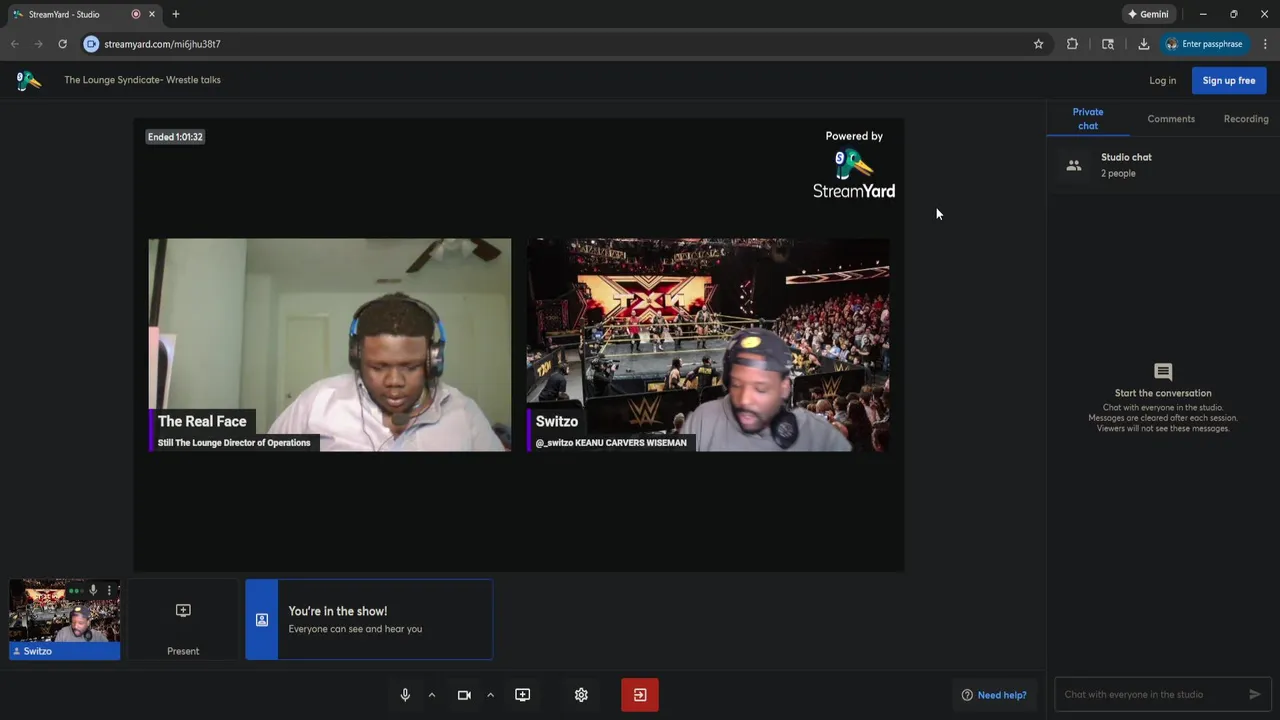Switch to the Comments tab
This screenshot has height=720, width=1280.
point(1171,119)
